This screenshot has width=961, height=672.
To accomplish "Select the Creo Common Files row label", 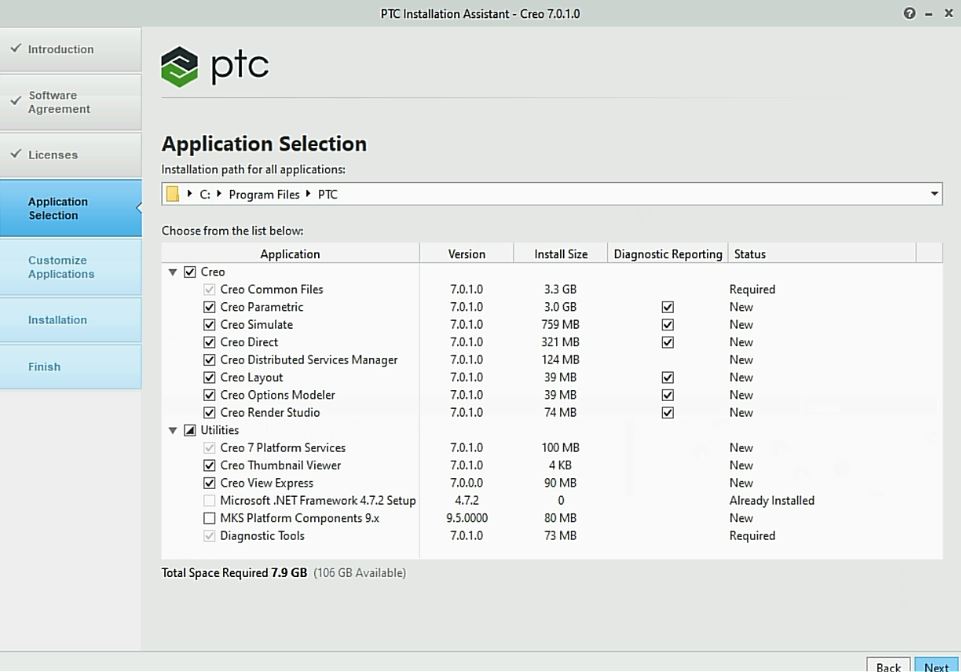I will pos(272,289).
